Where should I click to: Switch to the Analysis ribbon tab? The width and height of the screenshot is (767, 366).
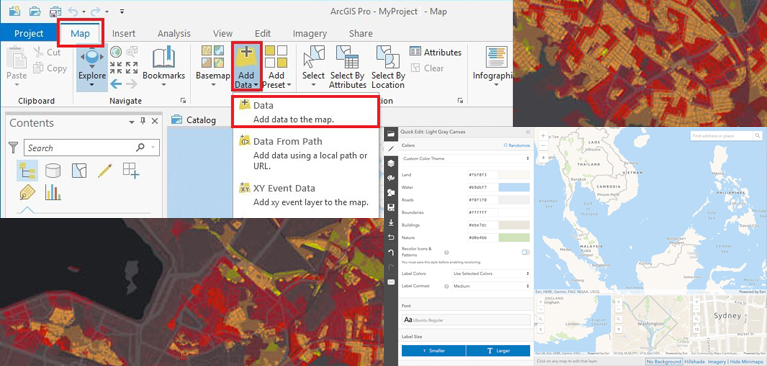174,33
